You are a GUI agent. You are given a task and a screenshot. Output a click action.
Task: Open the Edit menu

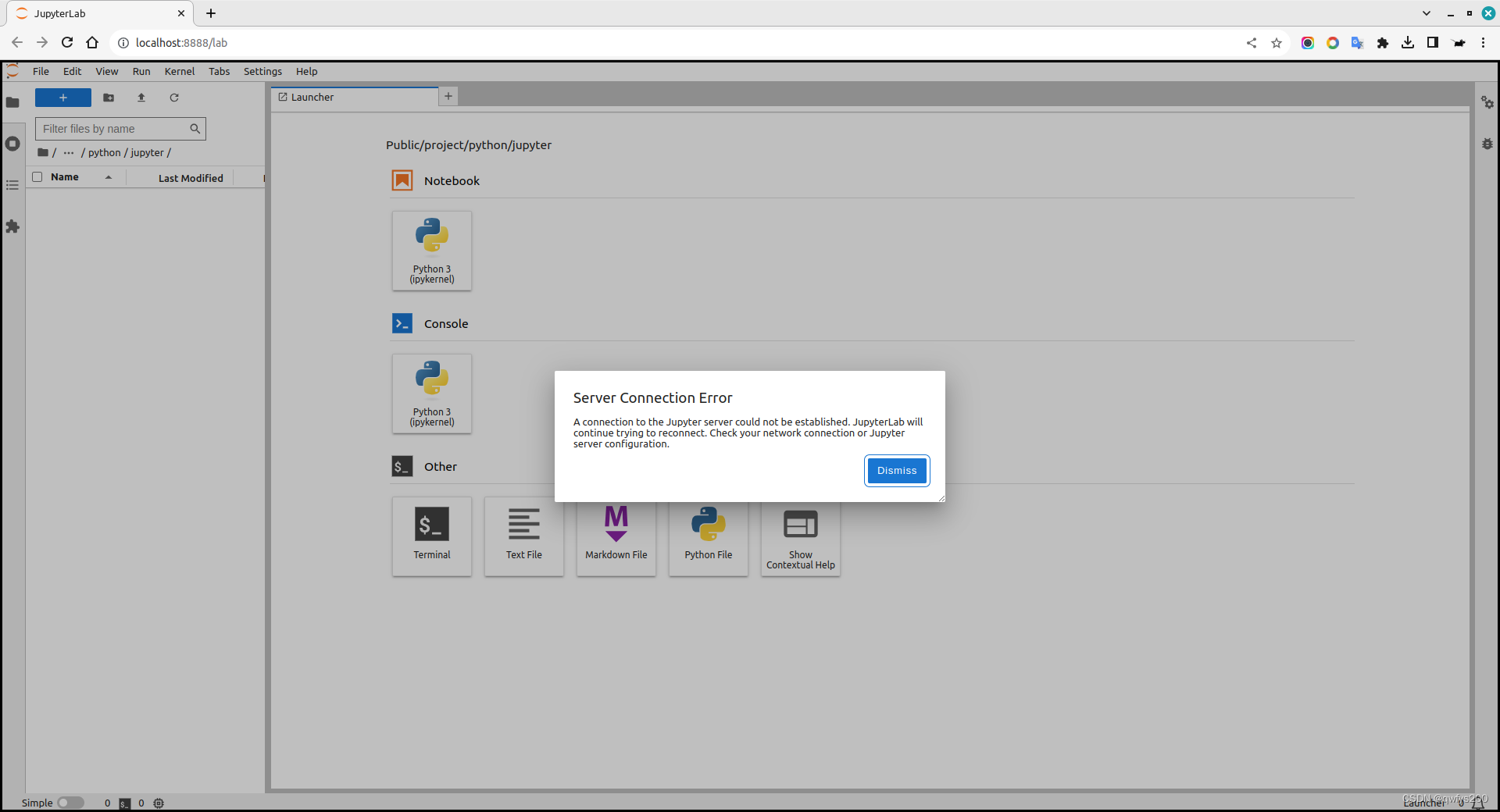point(72,71)
